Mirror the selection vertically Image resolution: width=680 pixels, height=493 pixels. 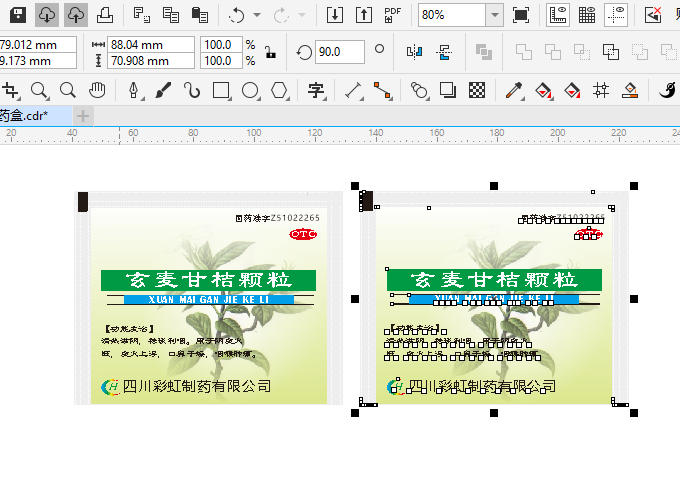click(x=444, y=52)
